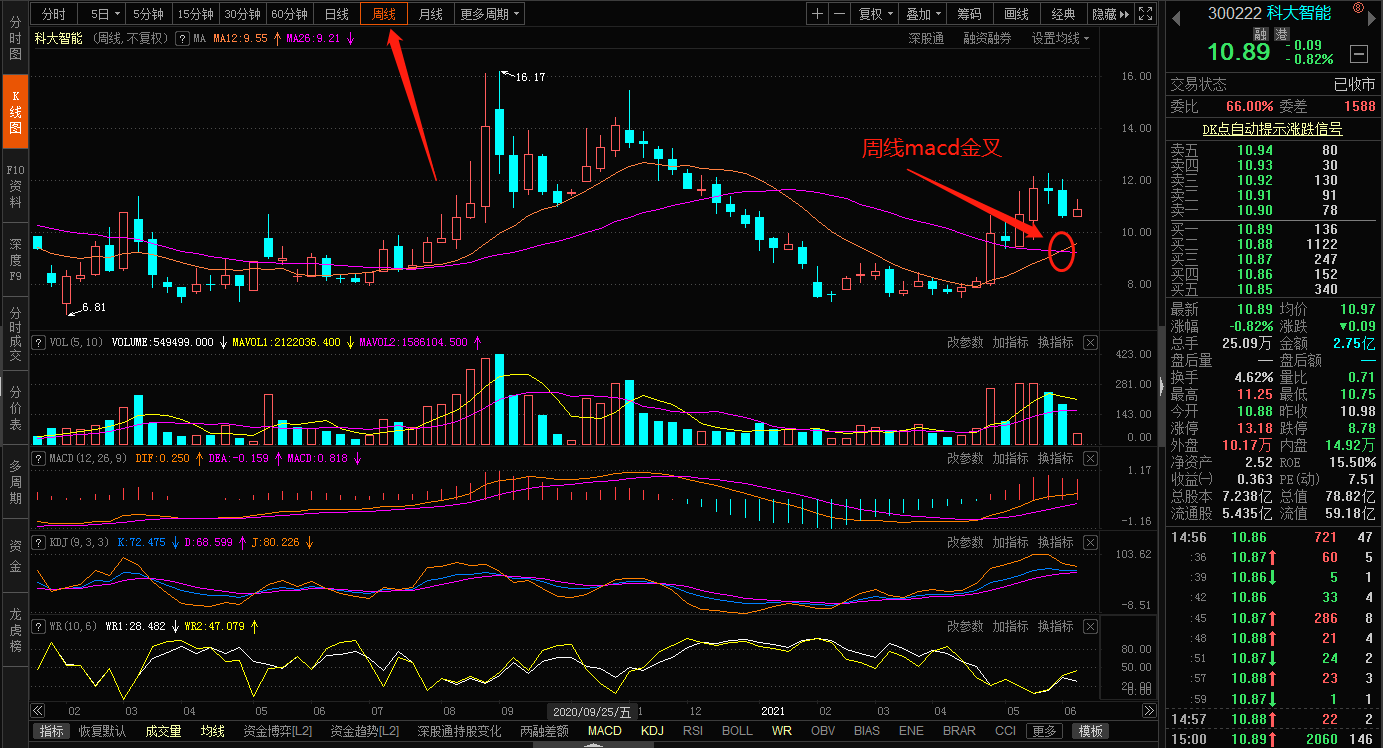
Task: Click the 融 margin trading badge
Action: 1260,33
